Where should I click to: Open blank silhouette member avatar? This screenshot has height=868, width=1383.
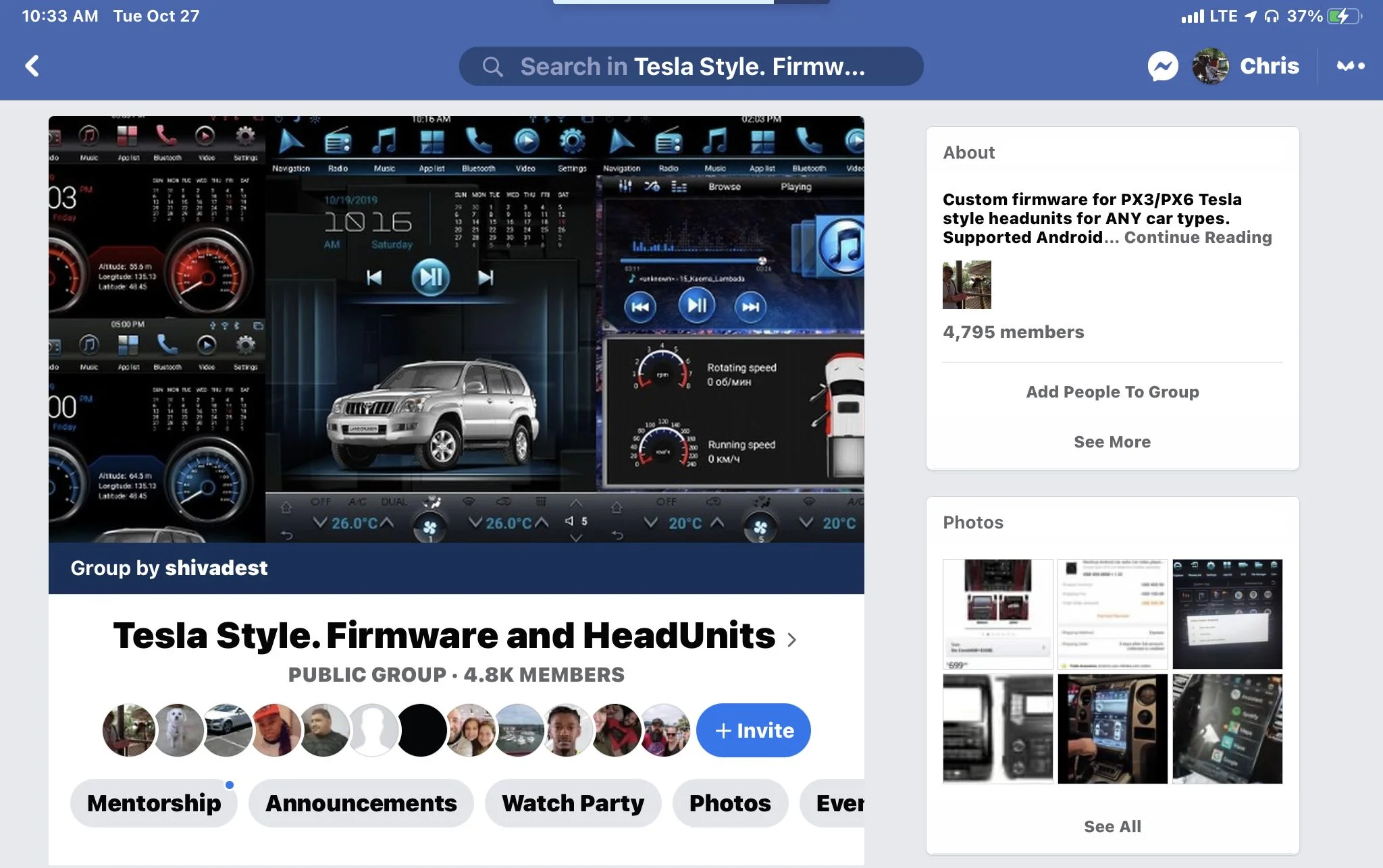pyautogui.click(x=373, y=730)
